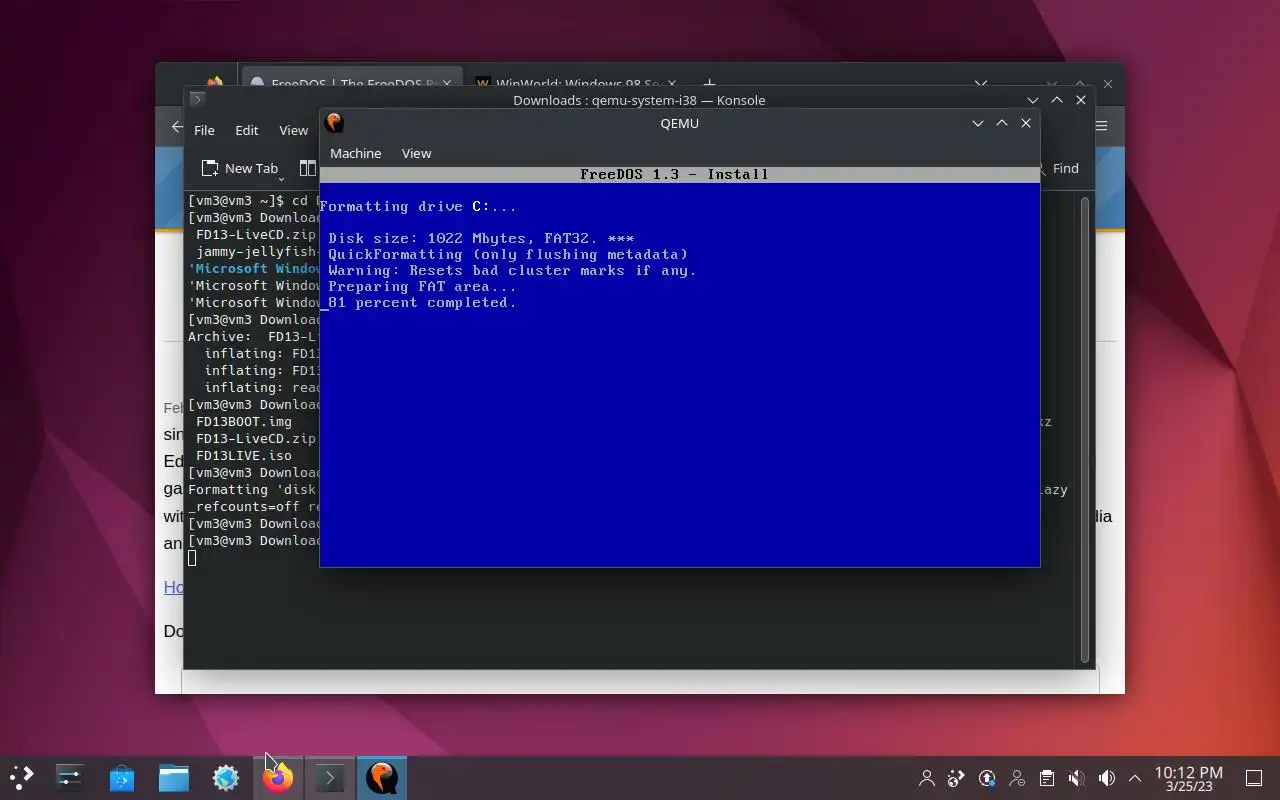Open the sliders settings icon in taskbar
Viewport: 1280px width, 800px height.
tap(69, 777)
